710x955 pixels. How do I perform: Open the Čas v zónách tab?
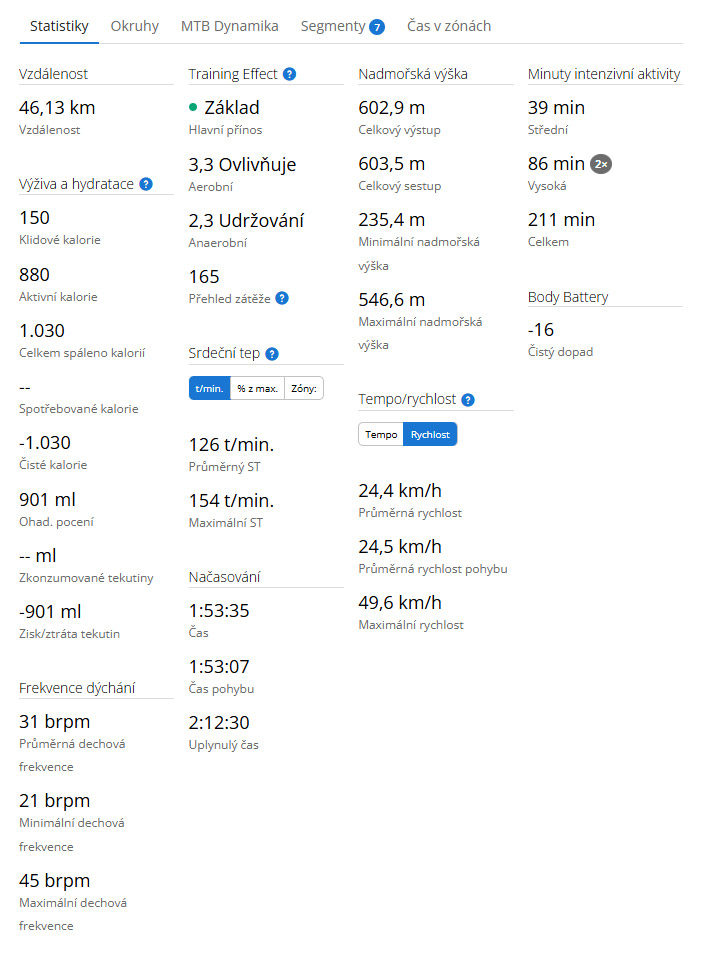click(449, 26)
